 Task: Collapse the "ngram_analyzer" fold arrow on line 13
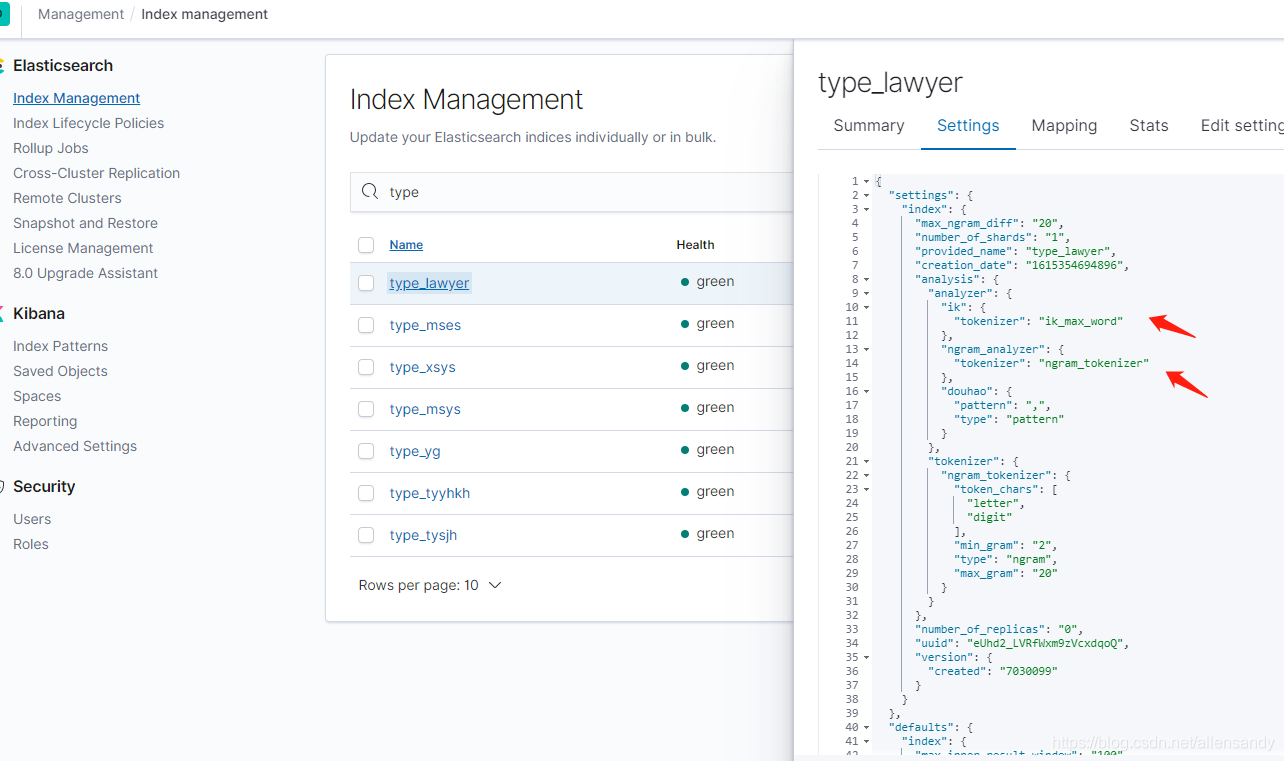pos(866,349)
